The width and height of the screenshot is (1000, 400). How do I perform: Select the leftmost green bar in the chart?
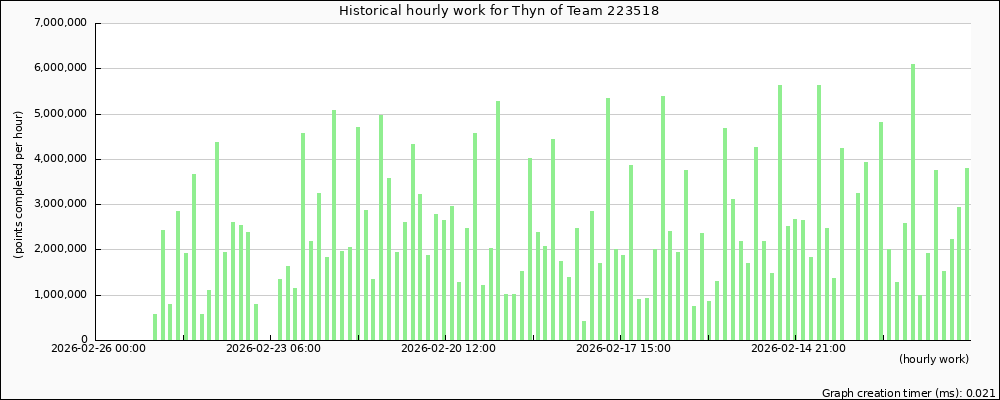coord(155,327)
